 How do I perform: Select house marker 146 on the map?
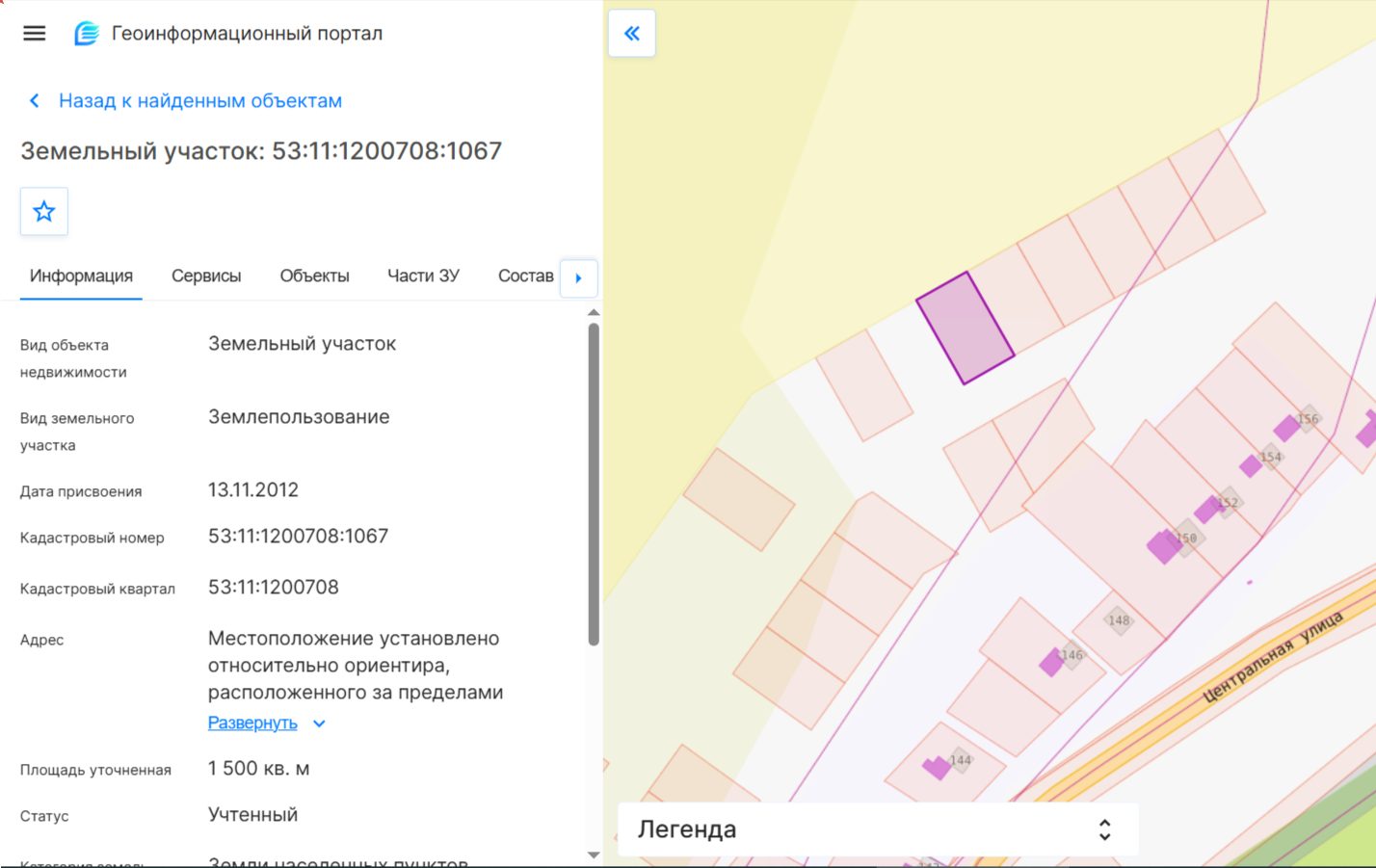1072,655
